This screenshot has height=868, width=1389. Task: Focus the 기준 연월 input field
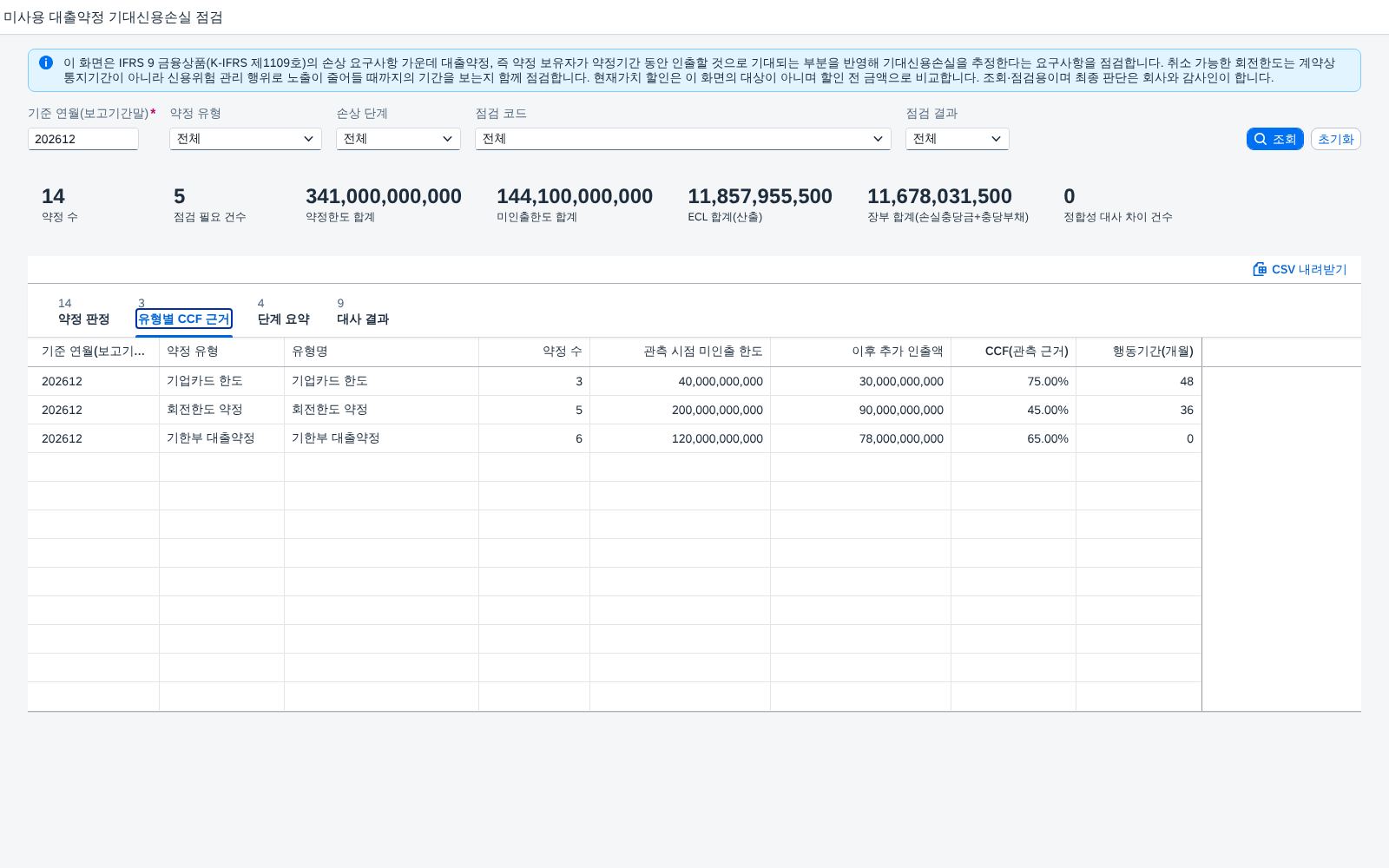pyautogui.click(x=83, y=139)
